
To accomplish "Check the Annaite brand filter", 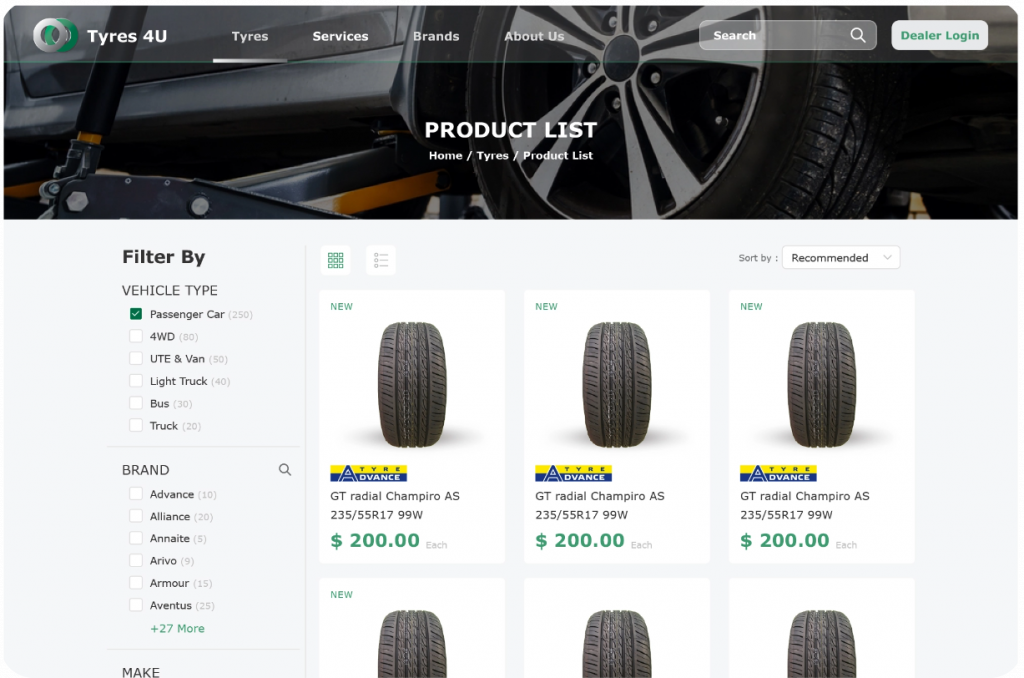I will [136, 538].
